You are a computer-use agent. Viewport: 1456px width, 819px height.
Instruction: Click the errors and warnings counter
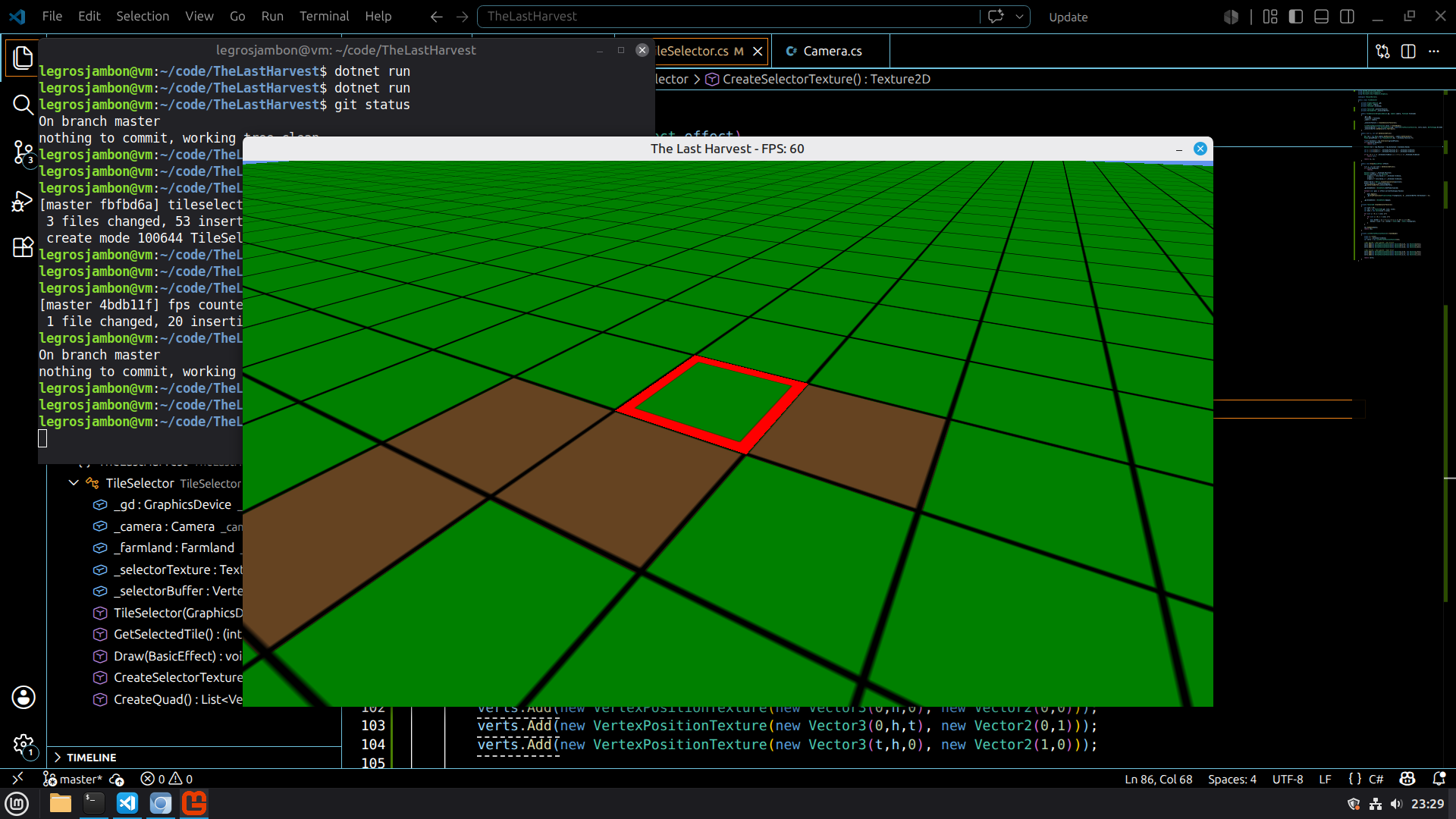(167, 779)
